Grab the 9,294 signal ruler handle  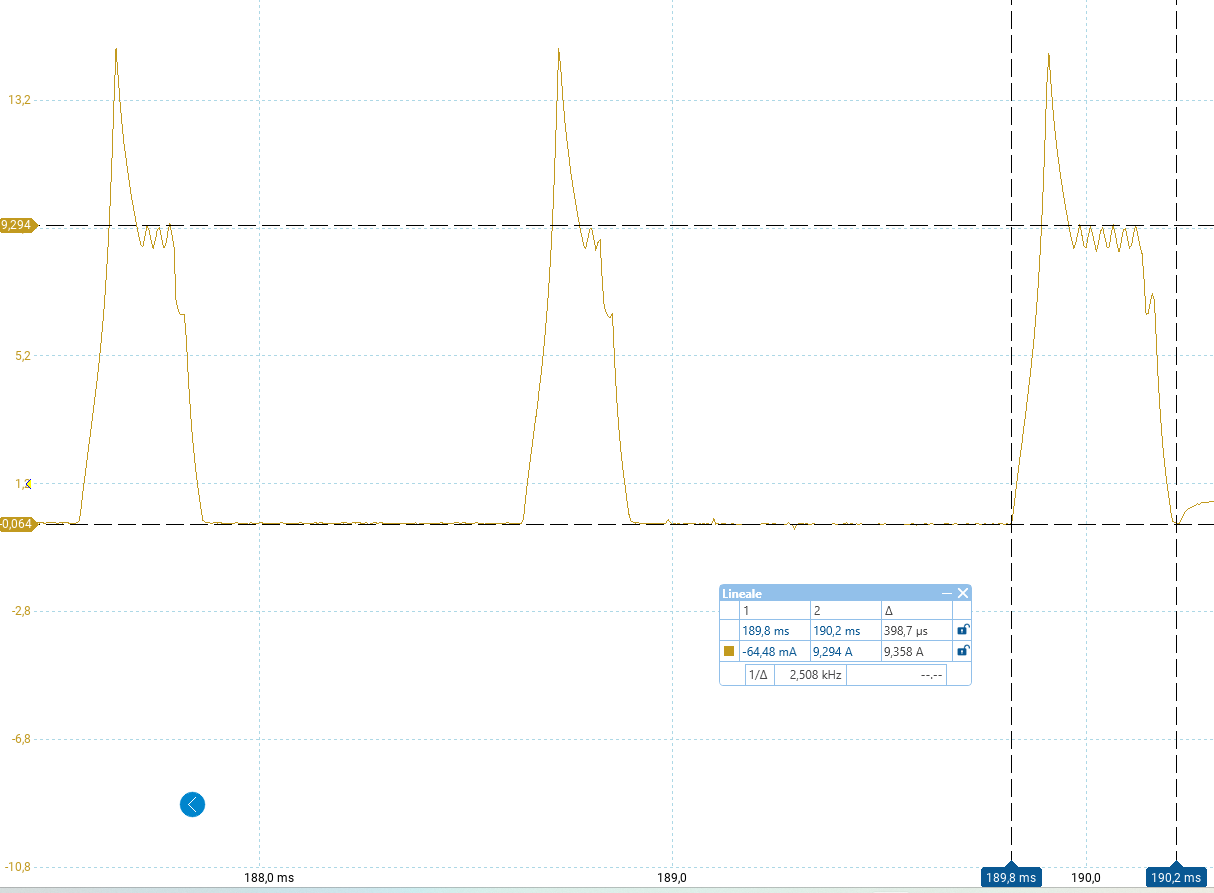[x=18, y=226]
